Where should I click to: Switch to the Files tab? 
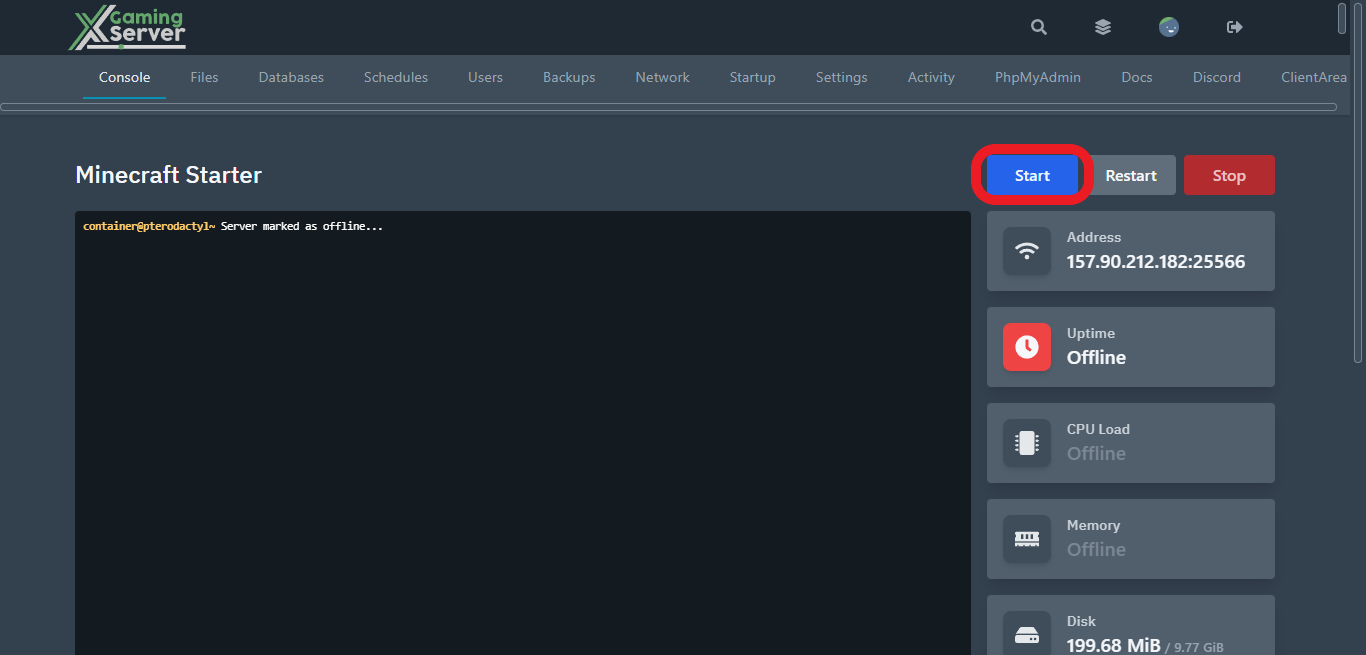coord(204,77)
